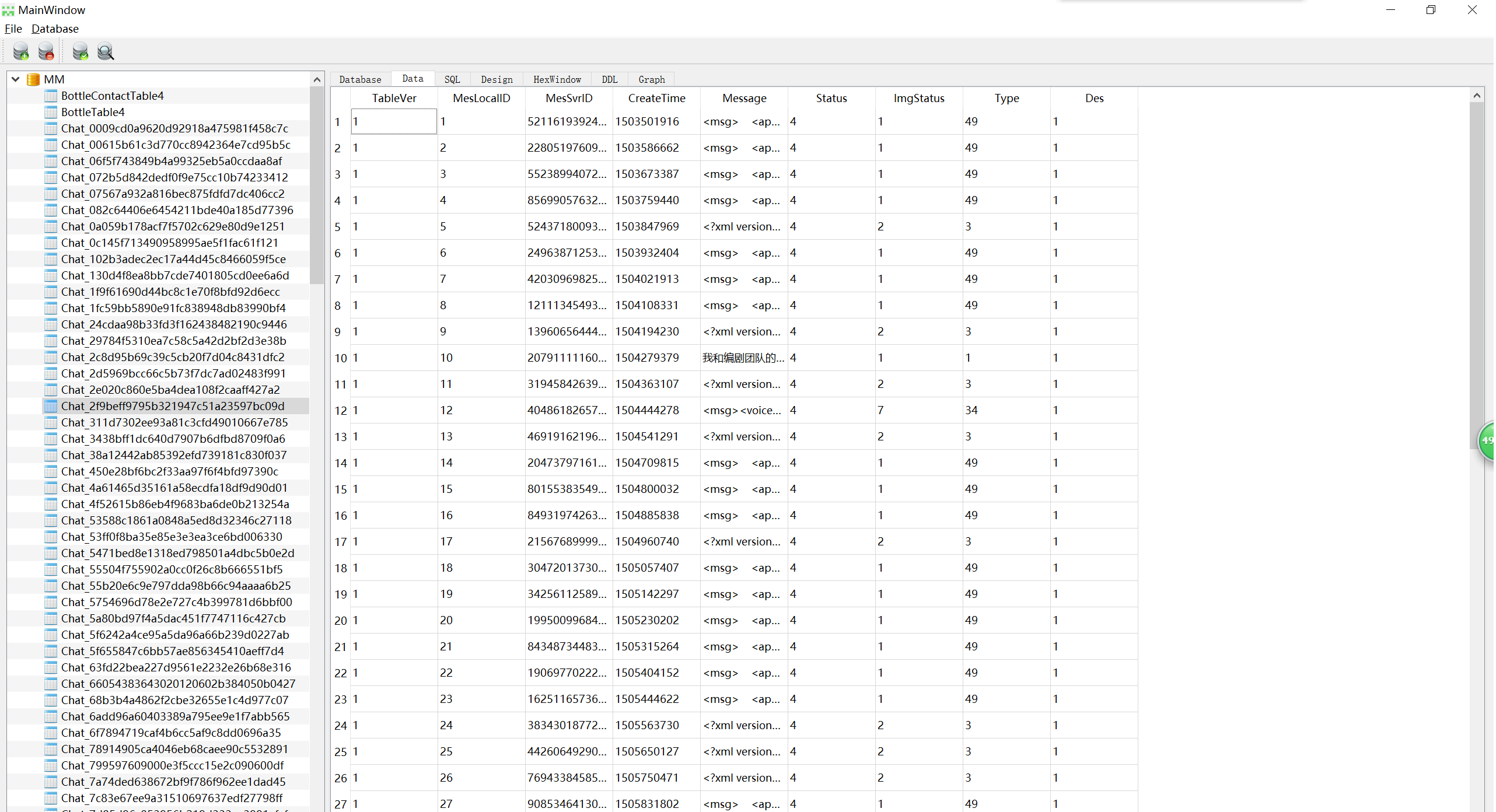This screenshot has height=812, width=1496.
Task: Click the TableVer column header
Action: (394, 98)
